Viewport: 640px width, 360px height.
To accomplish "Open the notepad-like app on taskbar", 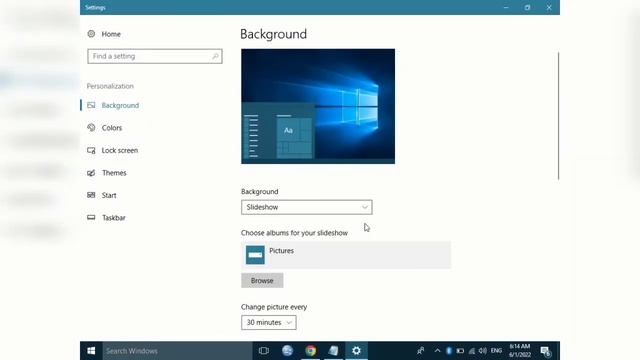I will [333, 351].
